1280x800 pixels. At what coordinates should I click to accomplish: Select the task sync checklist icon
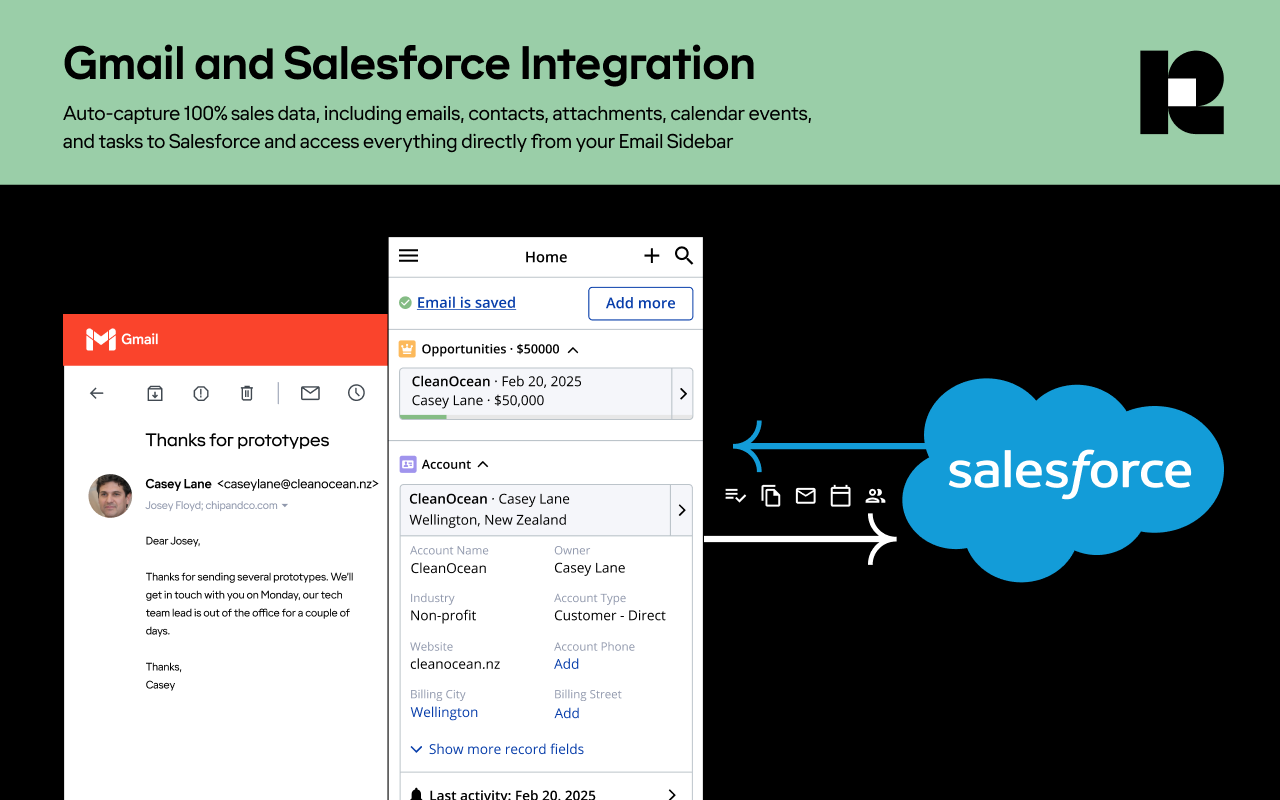pyautogui.click(x=735, y=495)
